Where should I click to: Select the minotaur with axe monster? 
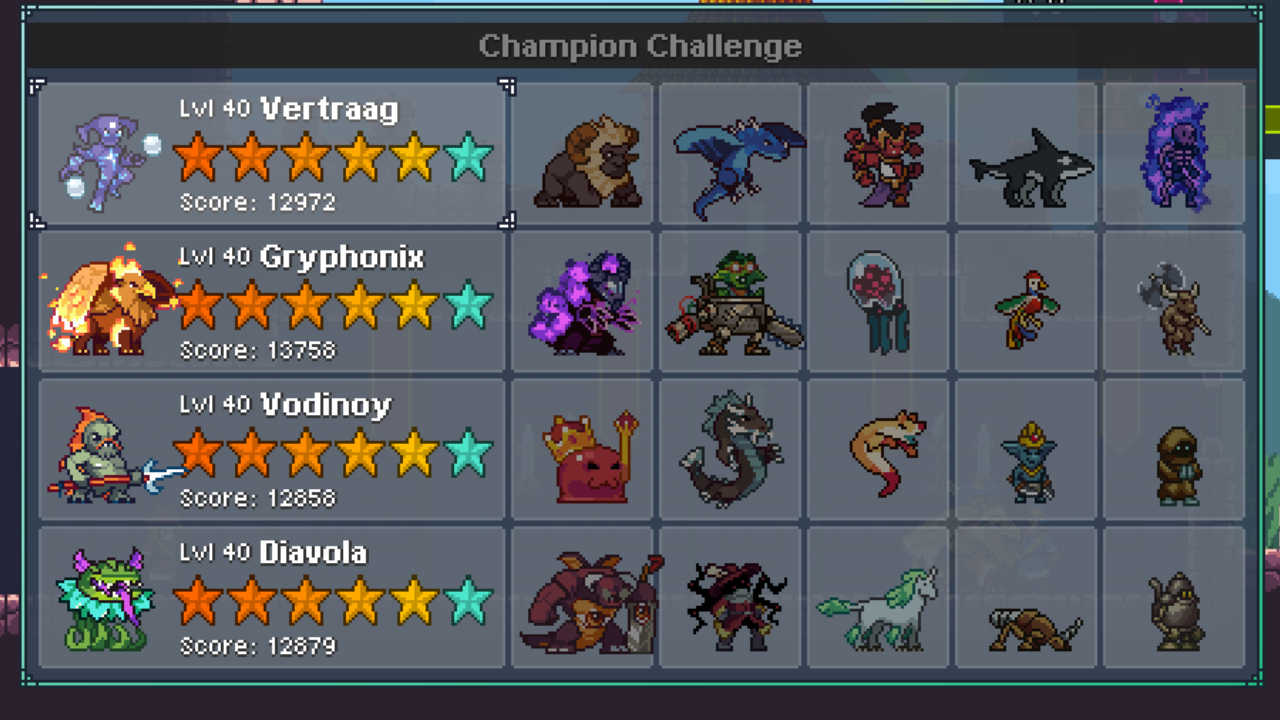[x=1174, y=302]
